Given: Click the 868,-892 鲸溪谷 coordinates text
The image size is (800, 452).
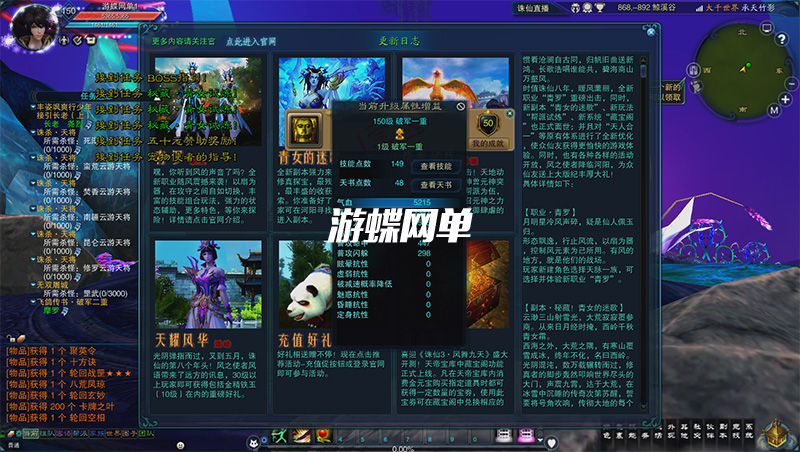Looking at the screenshot, I should tap(645, 8).
